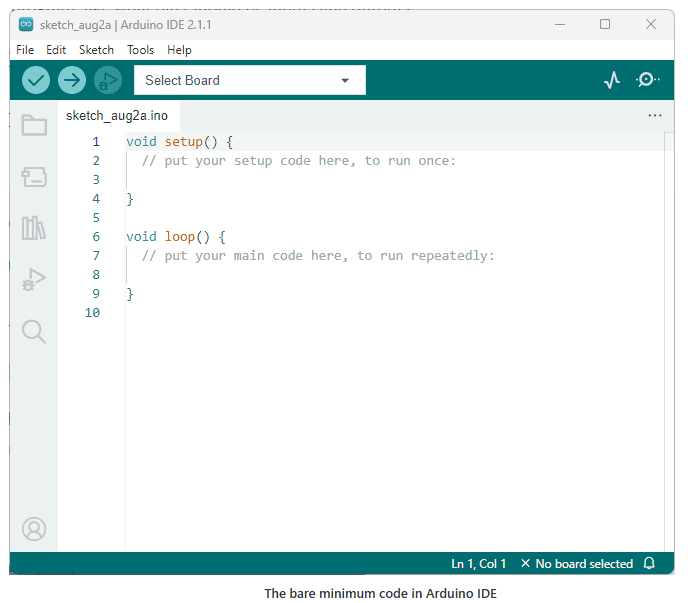
Task: Click line 3 in the code editor
Action: (x=300, y=180)
